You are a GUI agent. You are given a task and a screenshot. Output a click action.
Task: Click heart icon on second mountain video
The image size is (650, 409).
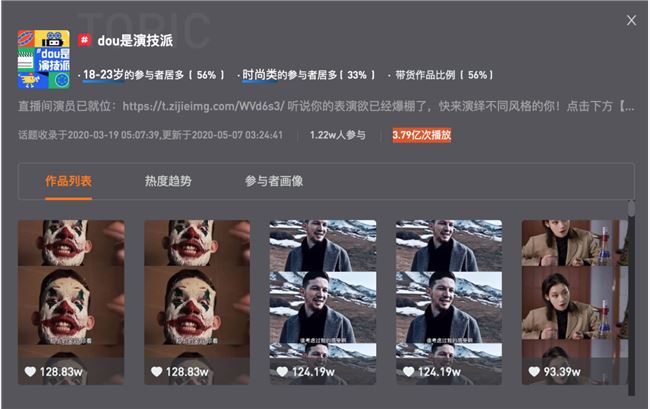[408, 371]
